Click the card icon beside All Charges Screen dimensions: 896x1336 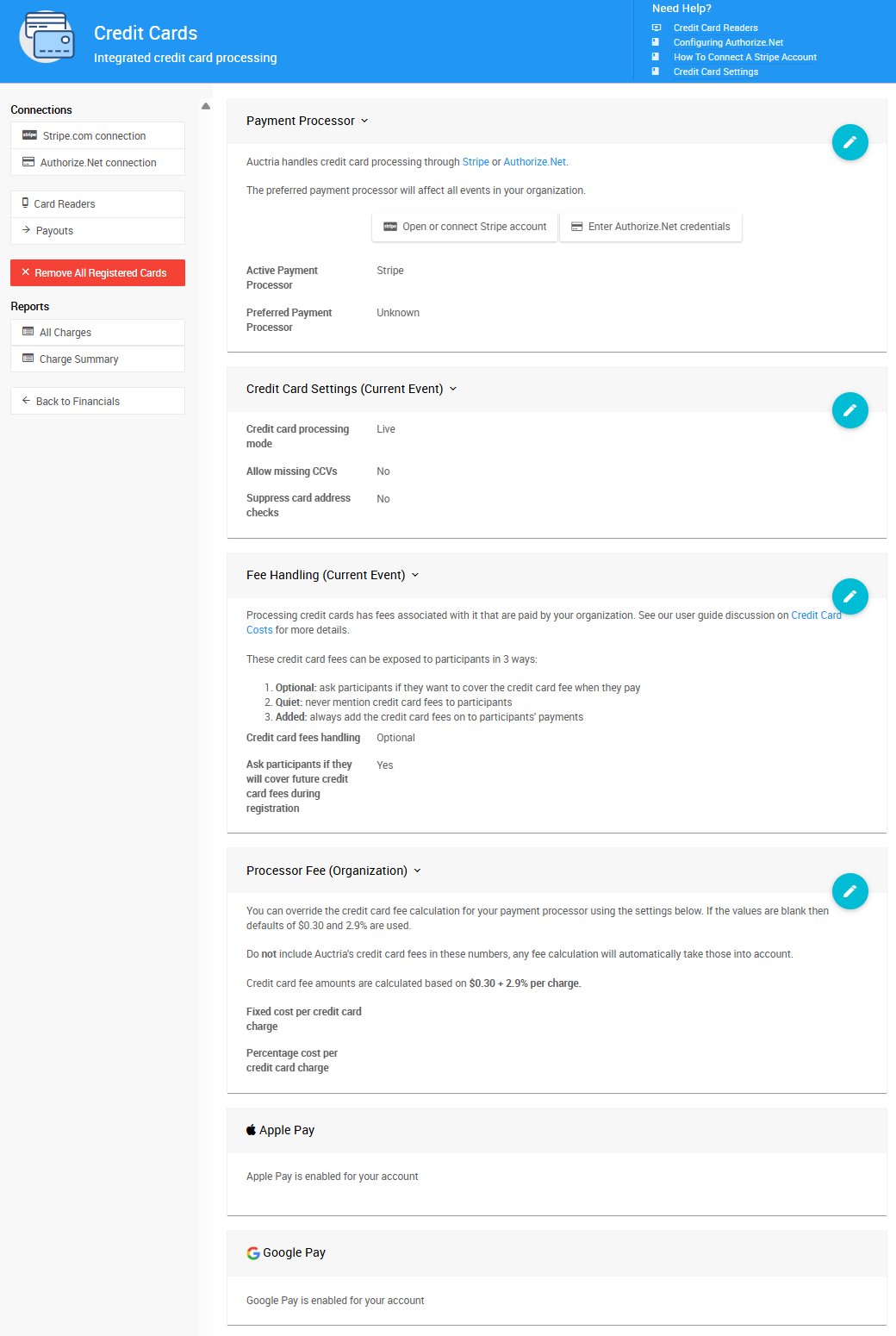pos(26,332)
